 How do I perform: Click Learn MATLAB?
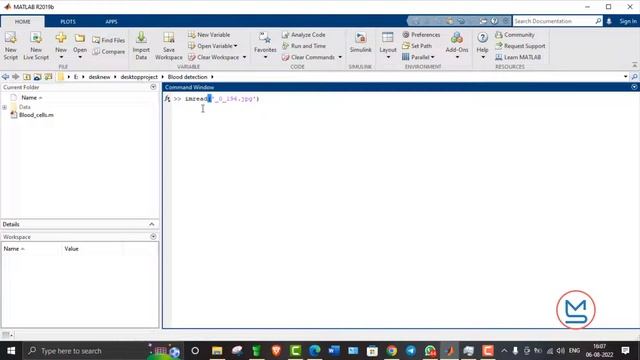click(518, 57)
